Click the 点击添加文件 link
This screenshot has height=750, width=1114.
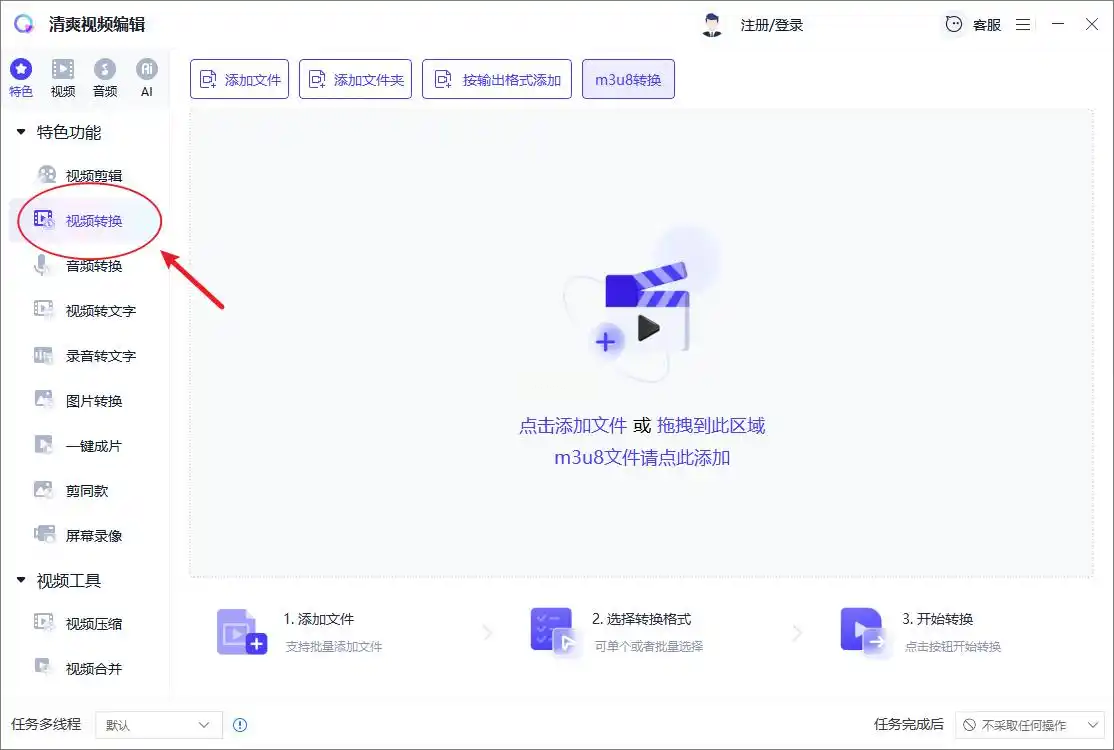573,425
